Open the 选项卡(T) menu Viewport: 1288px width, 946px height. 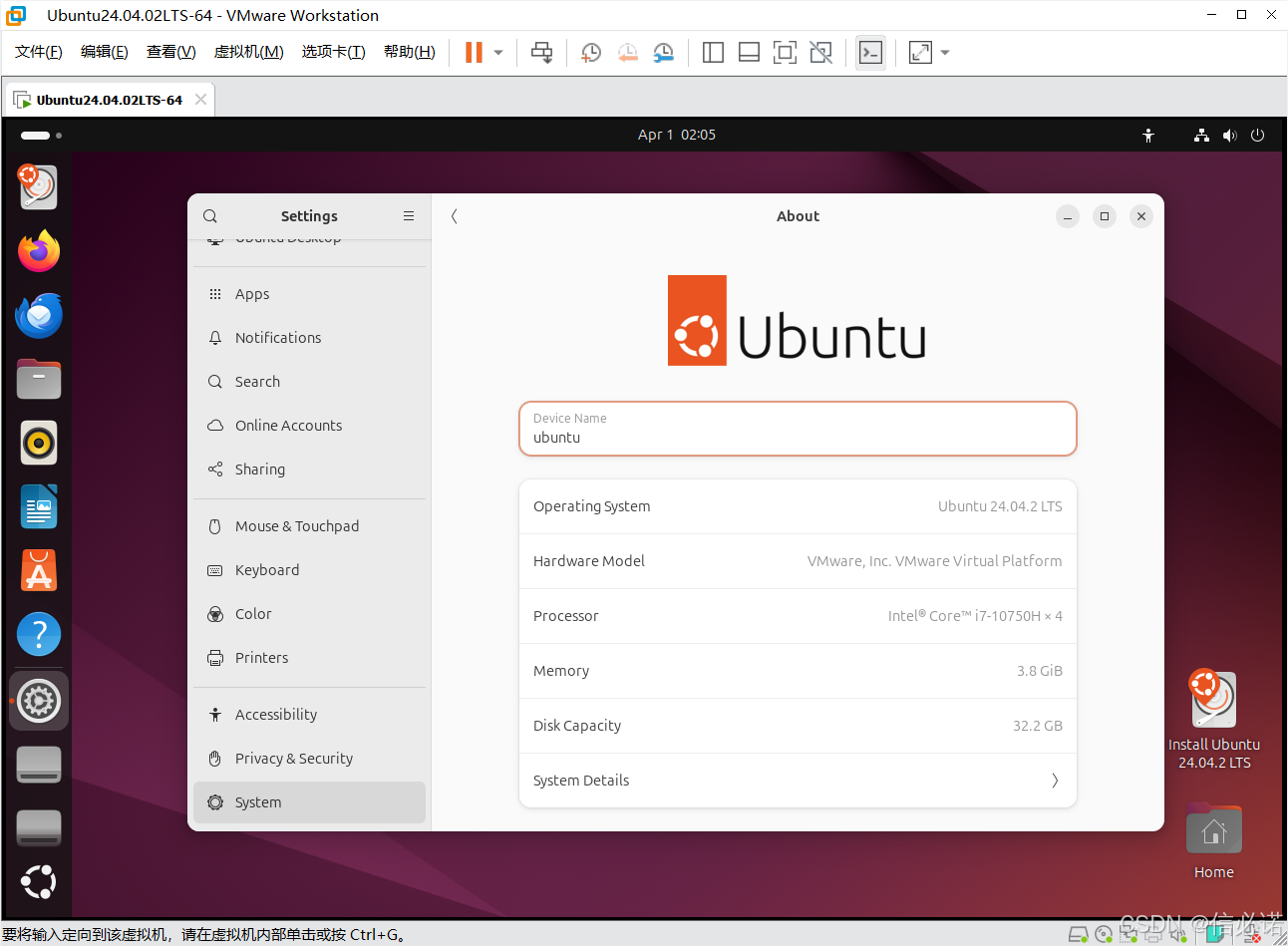tap(334, 52)
